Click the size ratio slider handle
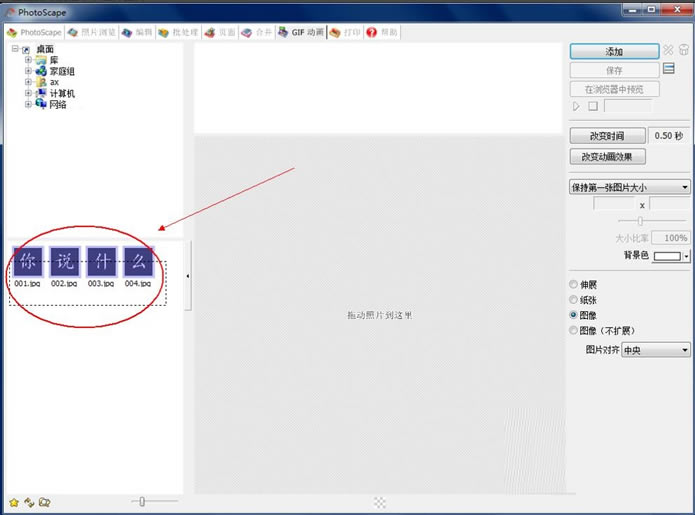The image size is (695, 515). coord(640,220)
